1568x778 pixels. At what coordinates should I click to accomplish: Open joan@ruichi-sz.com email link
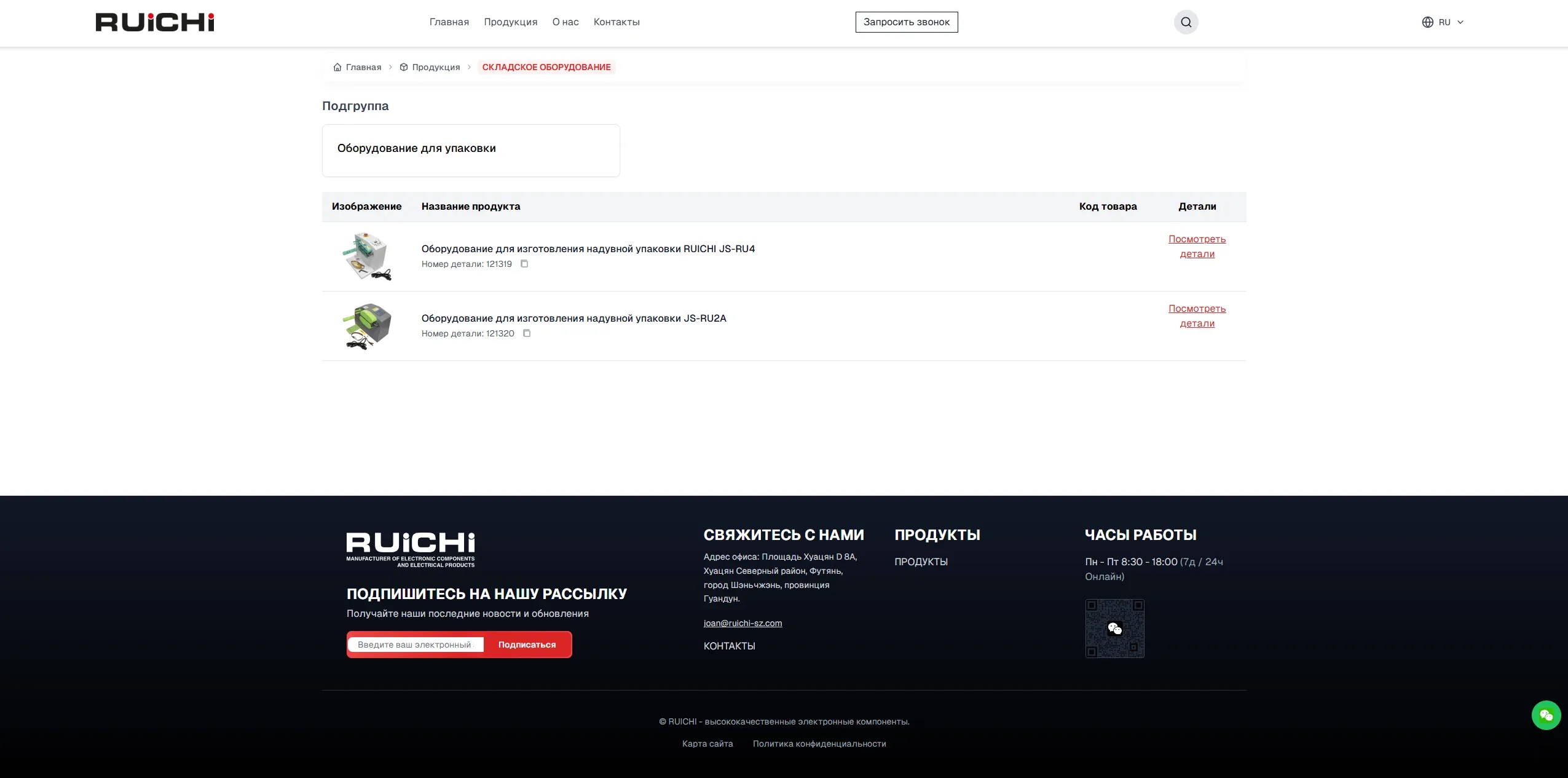[x=743, y=623]
